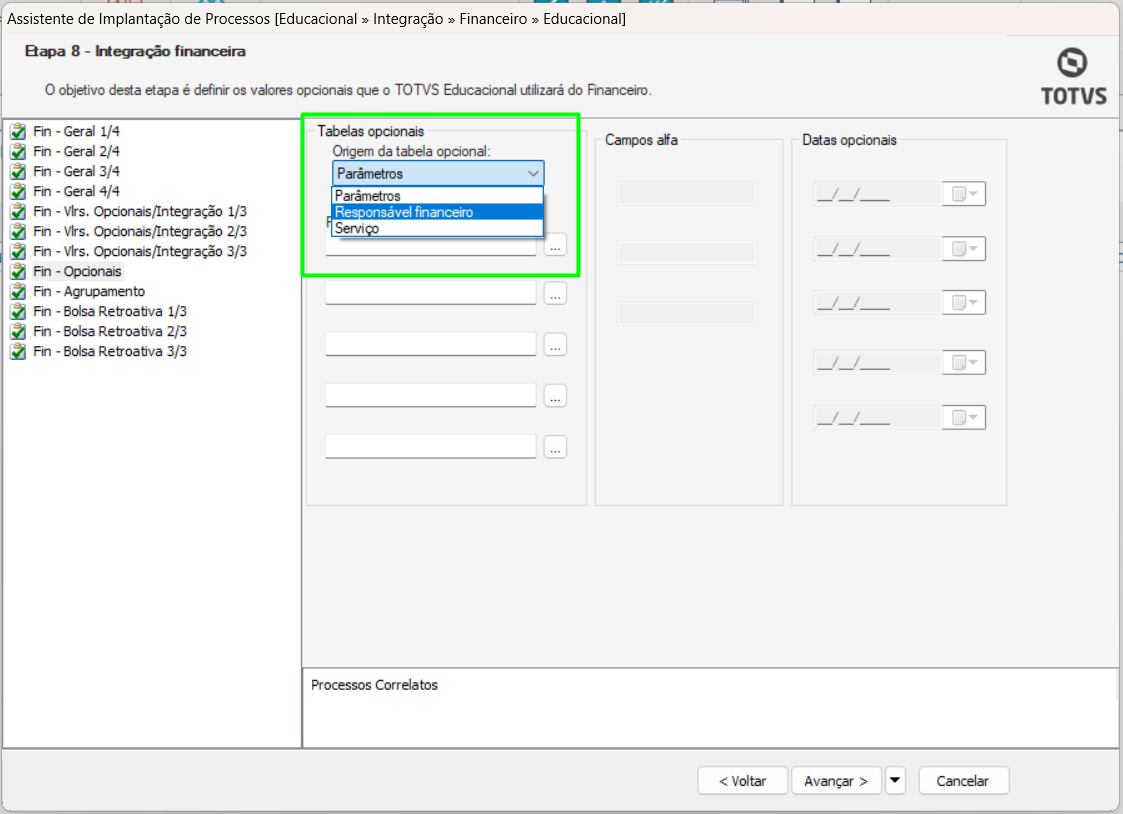Click the fourth optional date field
The height and width of the screenshot is (814, 1123).
[878, 362]
